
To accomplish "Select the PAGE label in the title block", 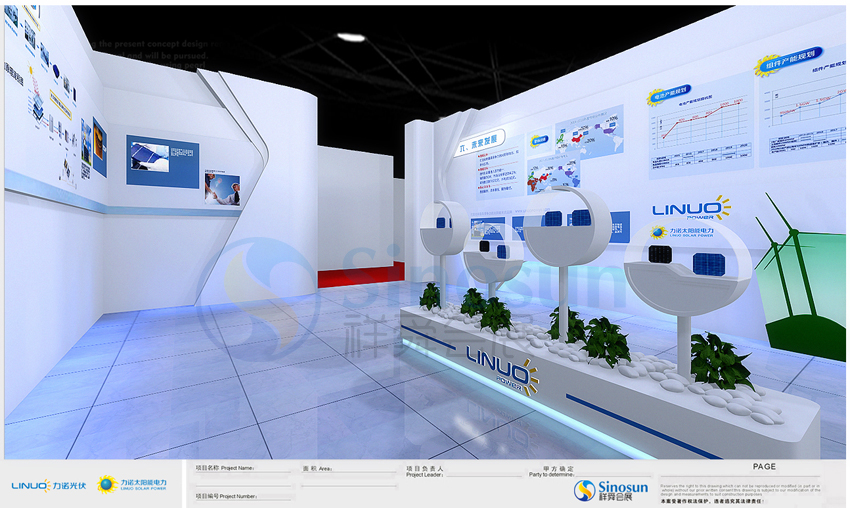I will 764,466.
